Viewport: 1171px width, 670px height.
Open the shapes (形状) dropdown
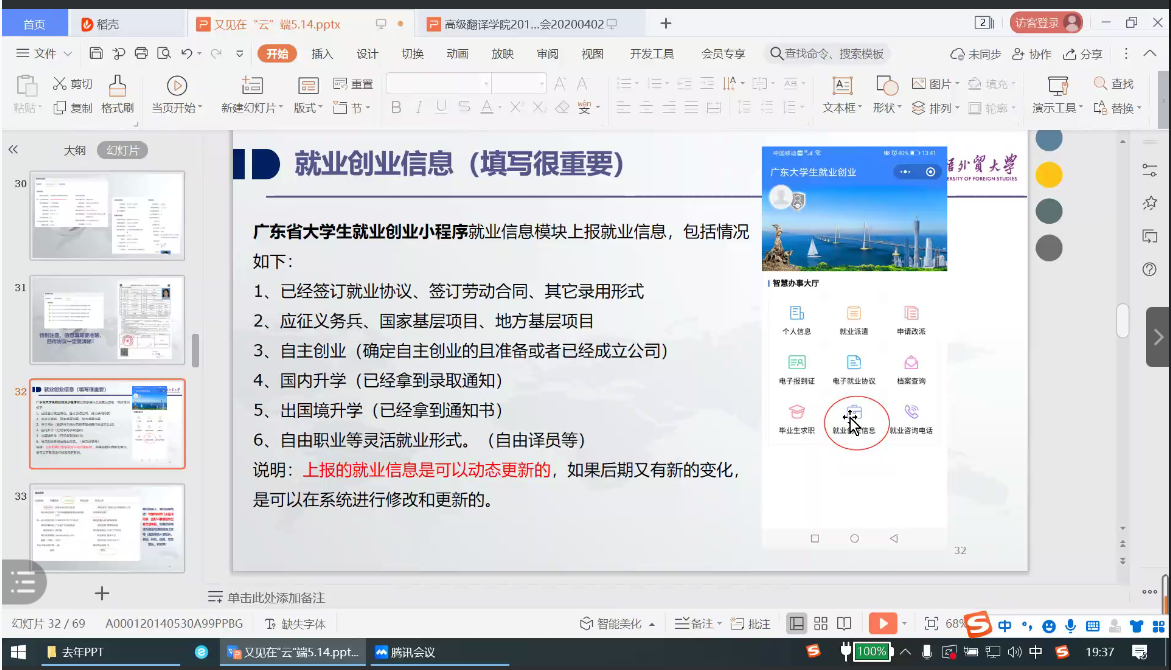click(886, 108)
